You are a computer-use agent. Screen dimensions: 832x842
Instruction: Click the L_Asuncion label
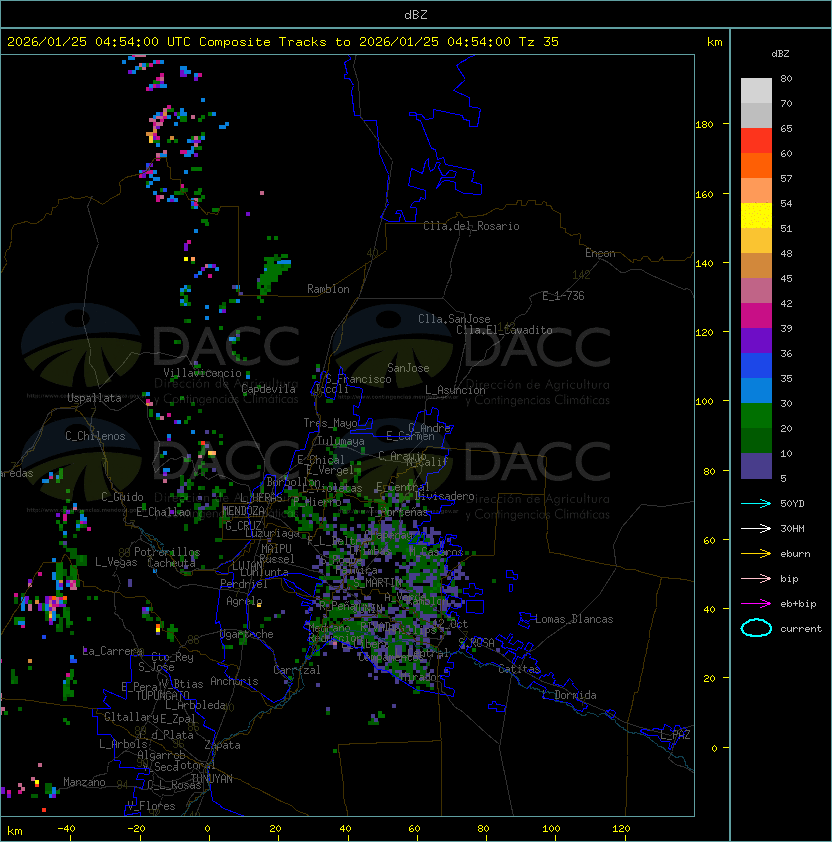455,390
